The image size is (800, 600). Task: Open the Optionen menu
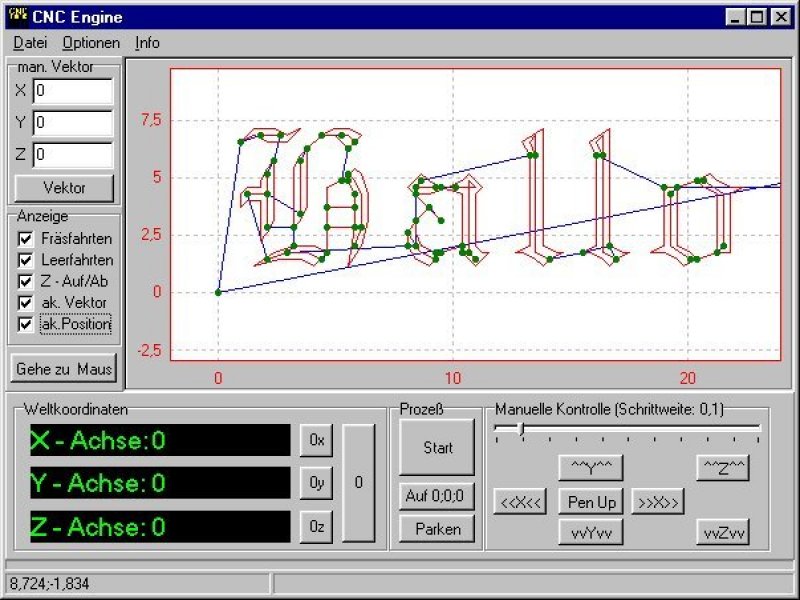(91, 43)
